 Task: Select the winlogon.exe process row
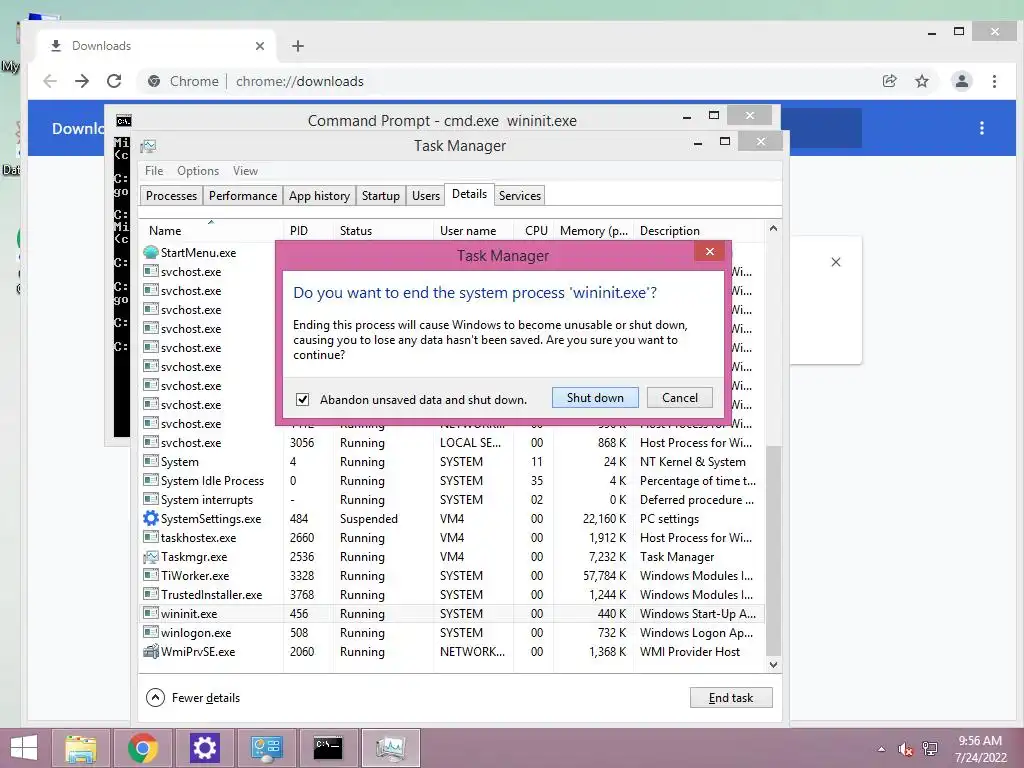(x=452, y=632)
